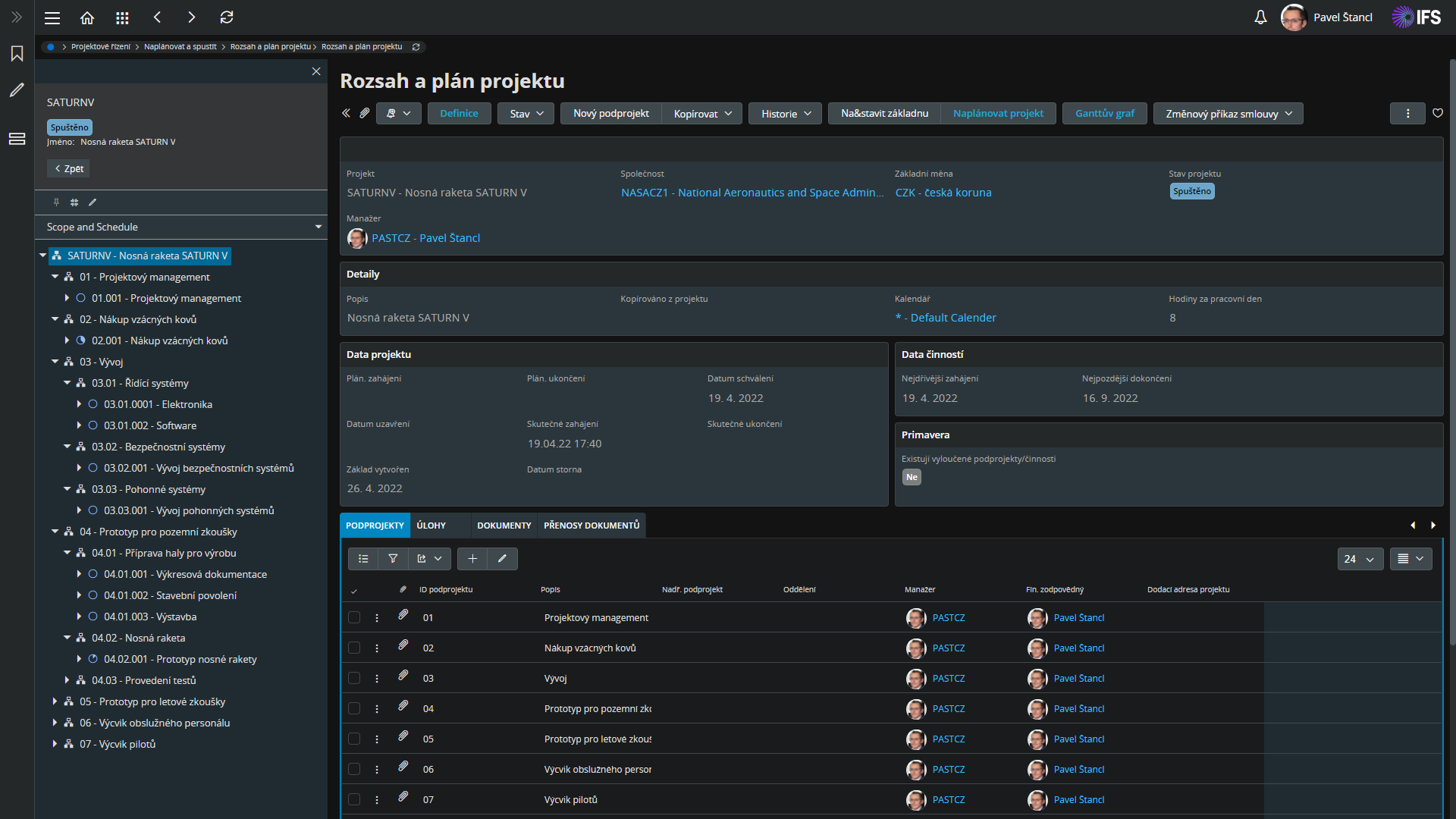Open NASACZ1 company link
Image resolution: width=1456 pixels, height=819 pixels.
pyautogui.click(x=752, y=193)
